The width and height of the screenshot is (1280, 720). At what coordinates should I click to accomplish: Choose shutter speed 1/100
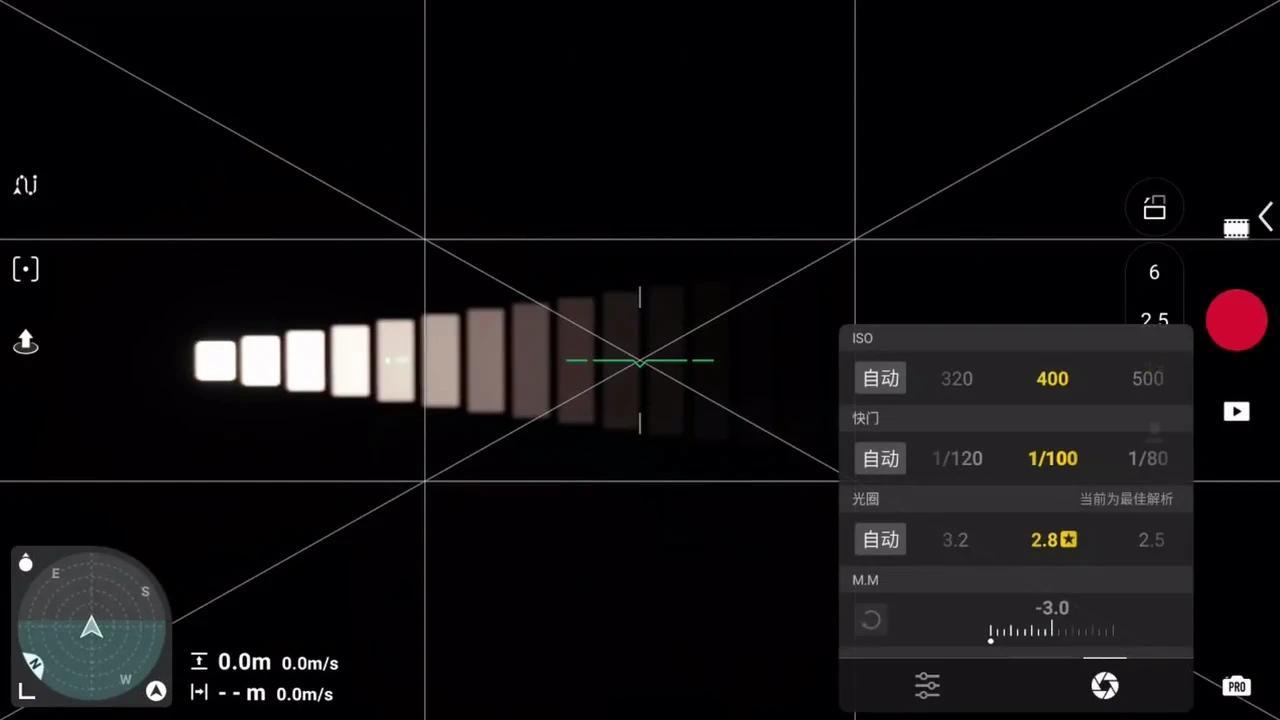point(1052,458)
